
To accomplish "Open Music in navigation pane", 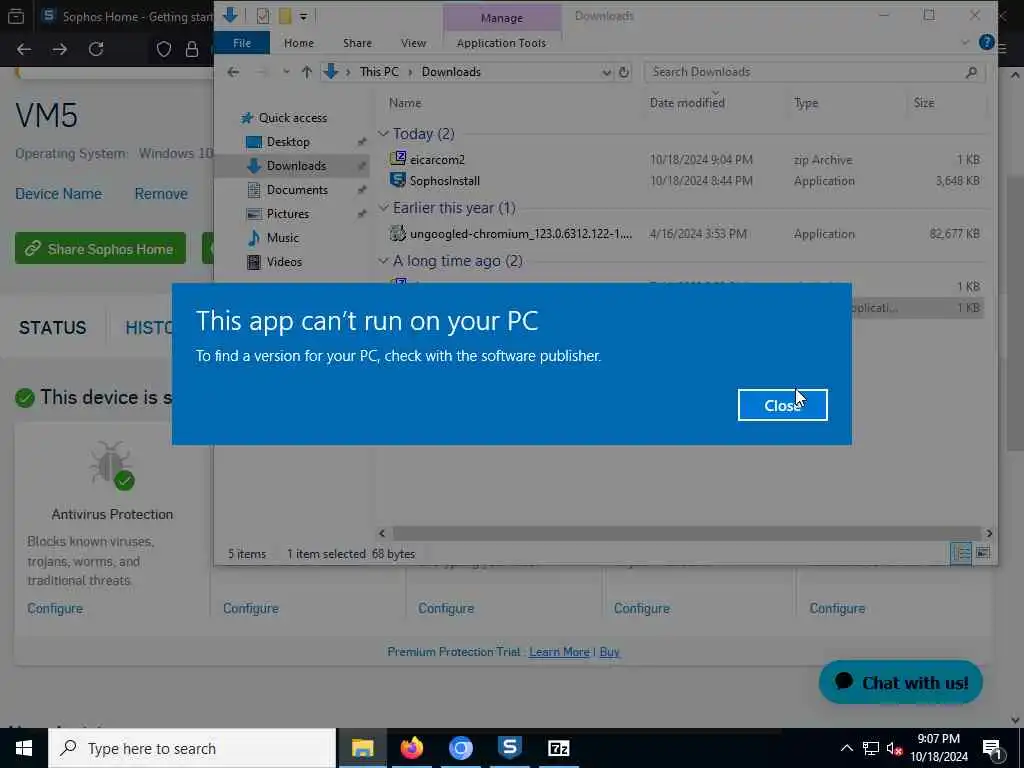I will 283,238.
